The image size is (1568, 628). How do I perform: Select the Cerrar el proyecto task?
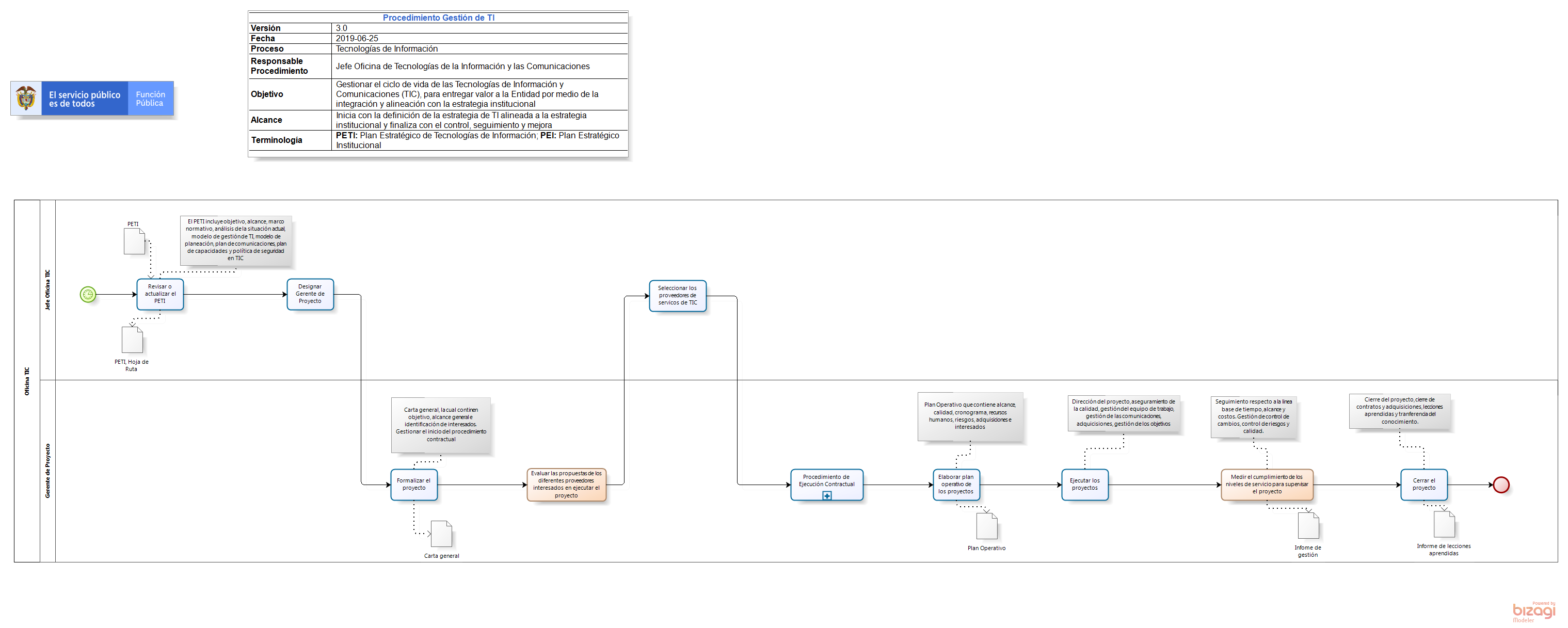[x=1423, y=485]
